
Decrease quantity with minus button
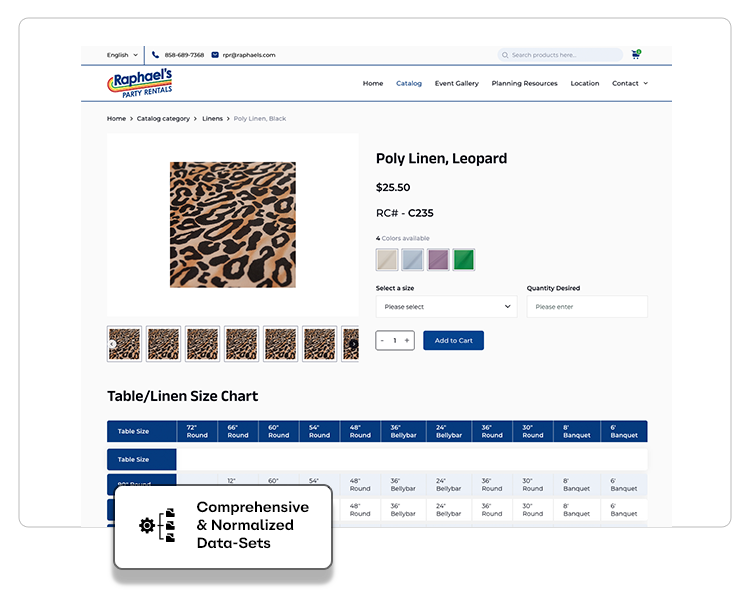tap(382, 340)
